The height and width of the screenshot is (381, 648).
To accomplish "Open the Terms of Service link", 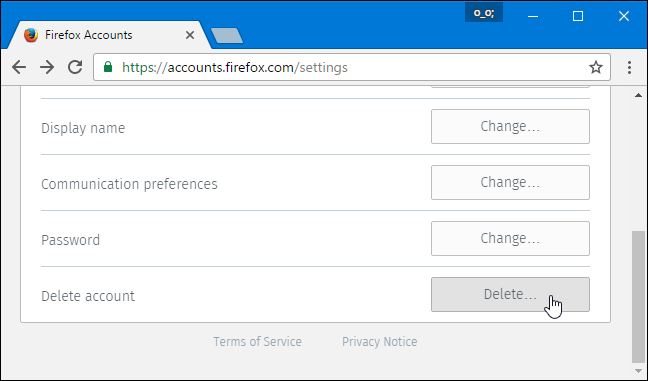I will (x=257, y=342).
